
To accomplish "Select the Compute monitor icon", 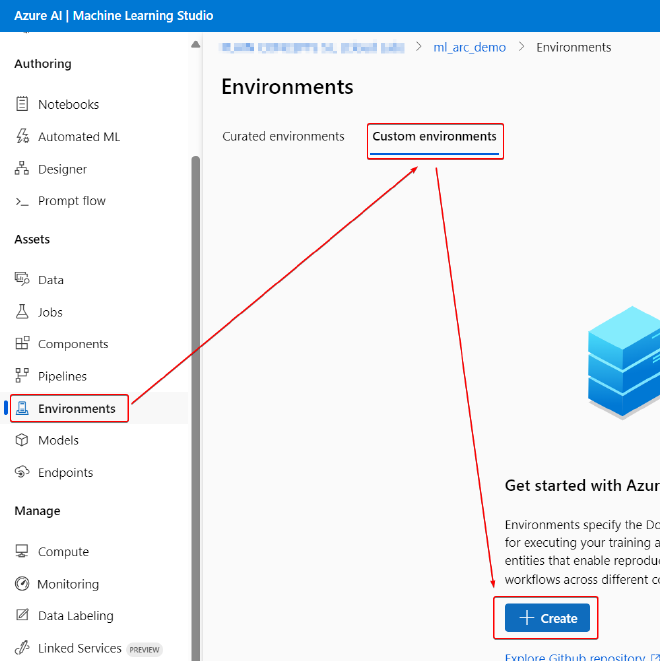I will (22, 551).
